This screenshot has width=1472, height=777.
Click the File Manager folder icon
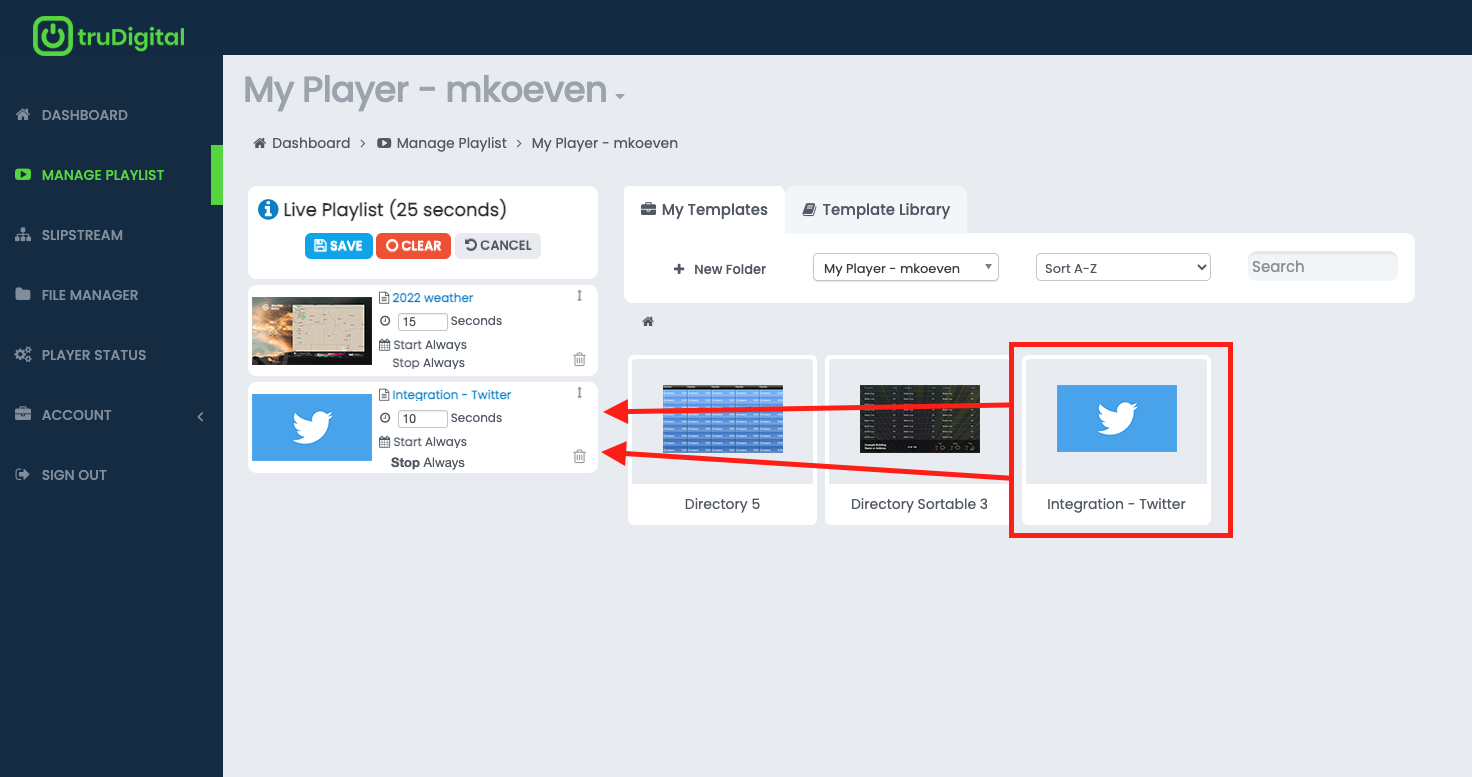click(x=23, y=295)
